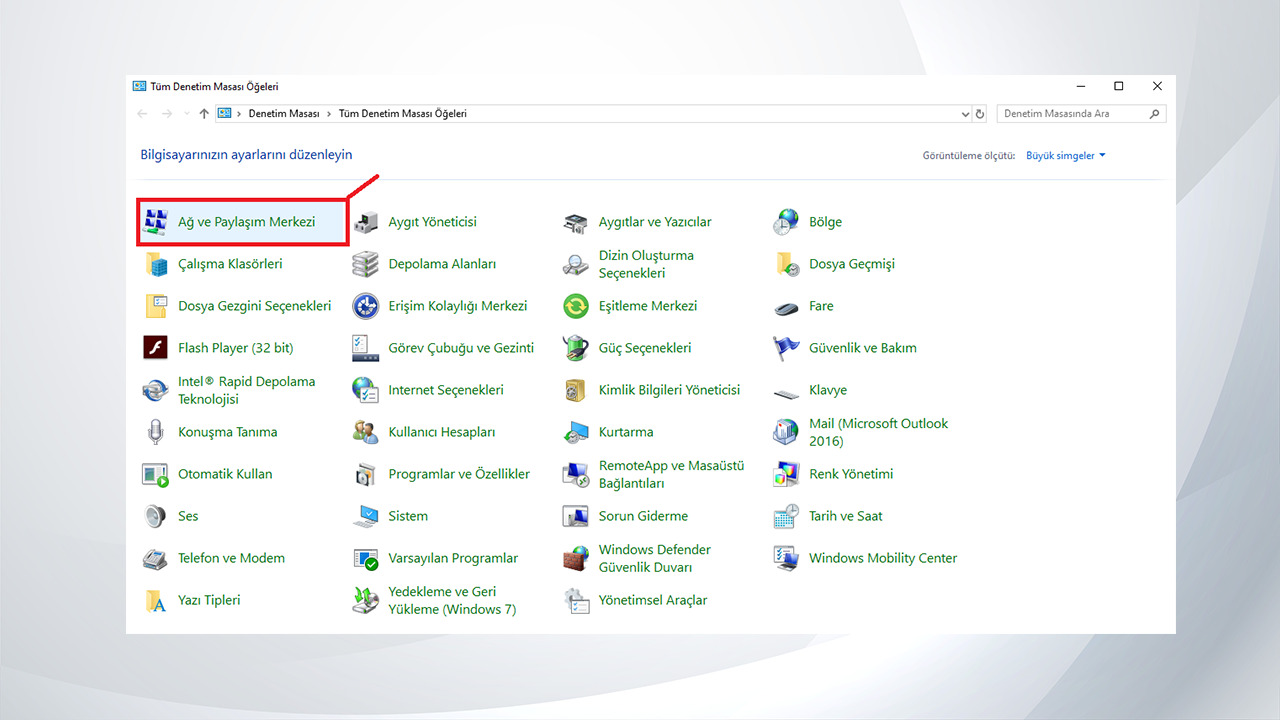Open Renk Yönetimi icon
Screen dimensions: 1280x720
point(786,474)
